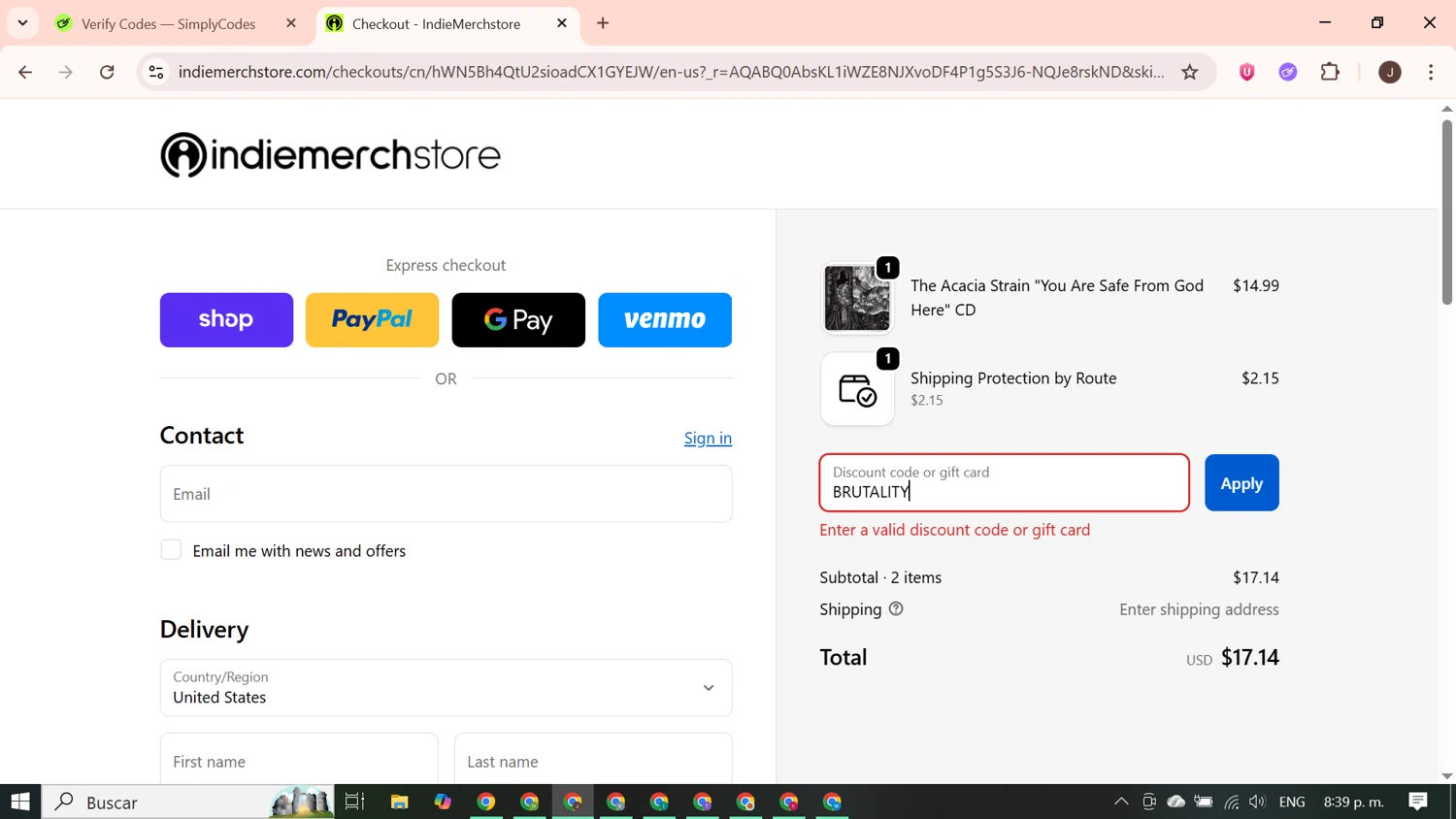
Task: Open Chrome's three-dot menu
Action: pyautogui.click(x=1431, y=72)
